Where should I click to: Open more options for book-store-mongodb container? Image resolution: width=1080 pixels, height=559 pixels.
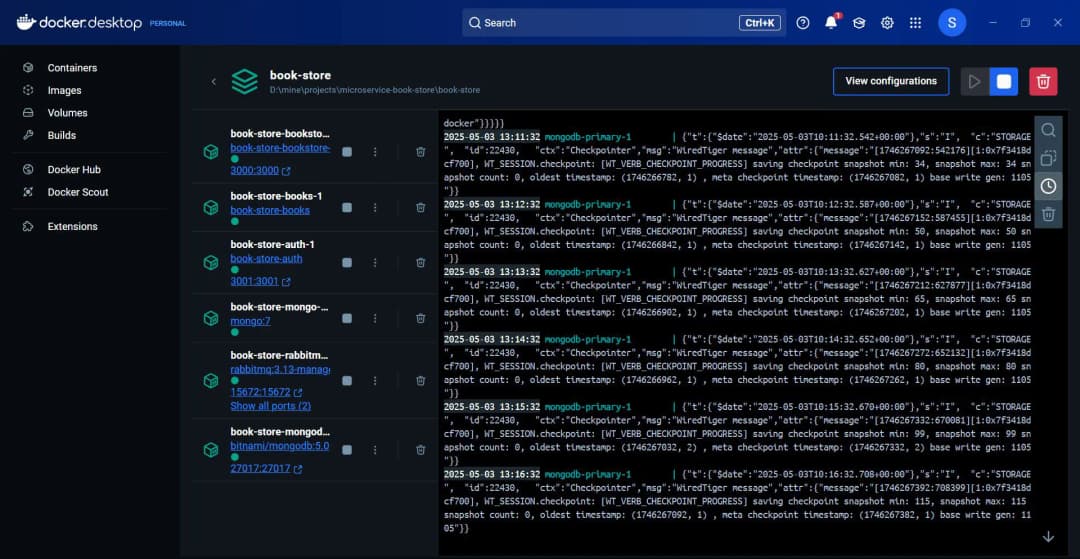point(375,450)
